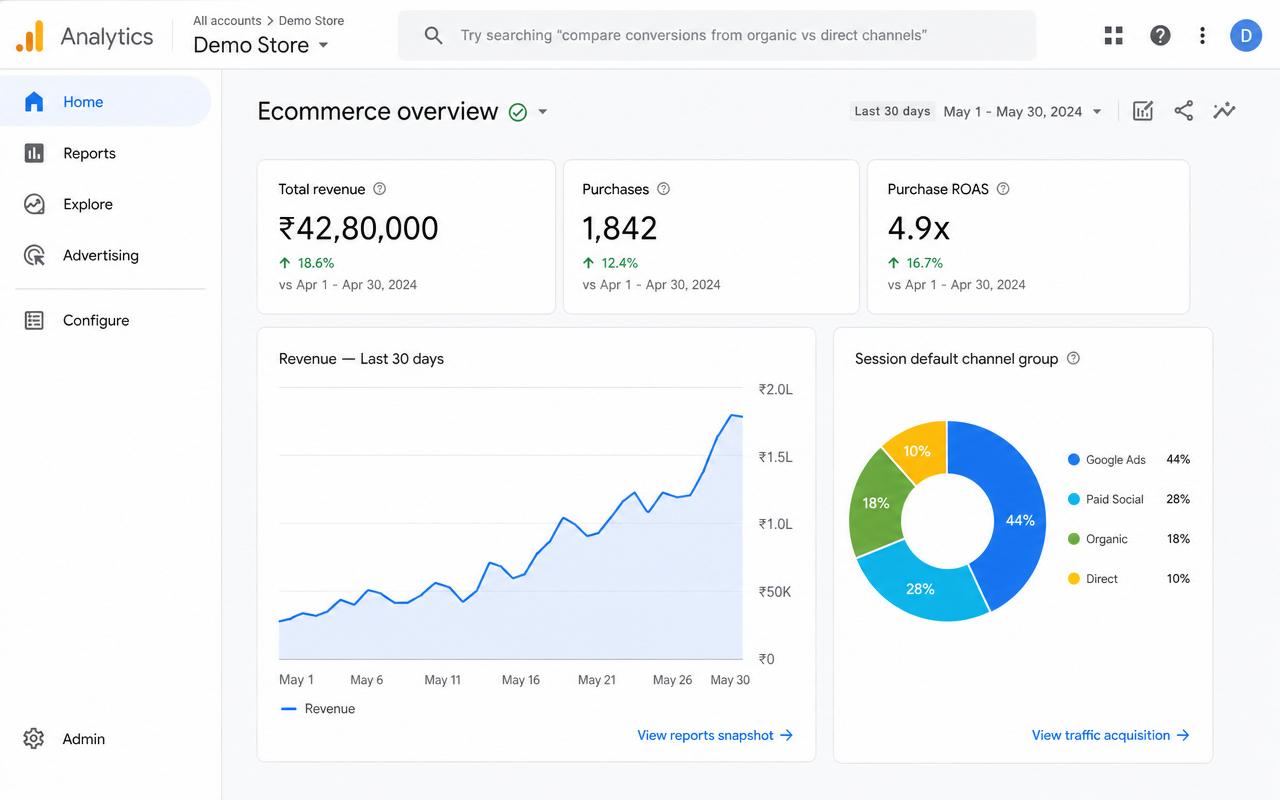This screenshot has width=1280, height=800.
Task: Focus the Analytics search field
Action: coord(717,36)
